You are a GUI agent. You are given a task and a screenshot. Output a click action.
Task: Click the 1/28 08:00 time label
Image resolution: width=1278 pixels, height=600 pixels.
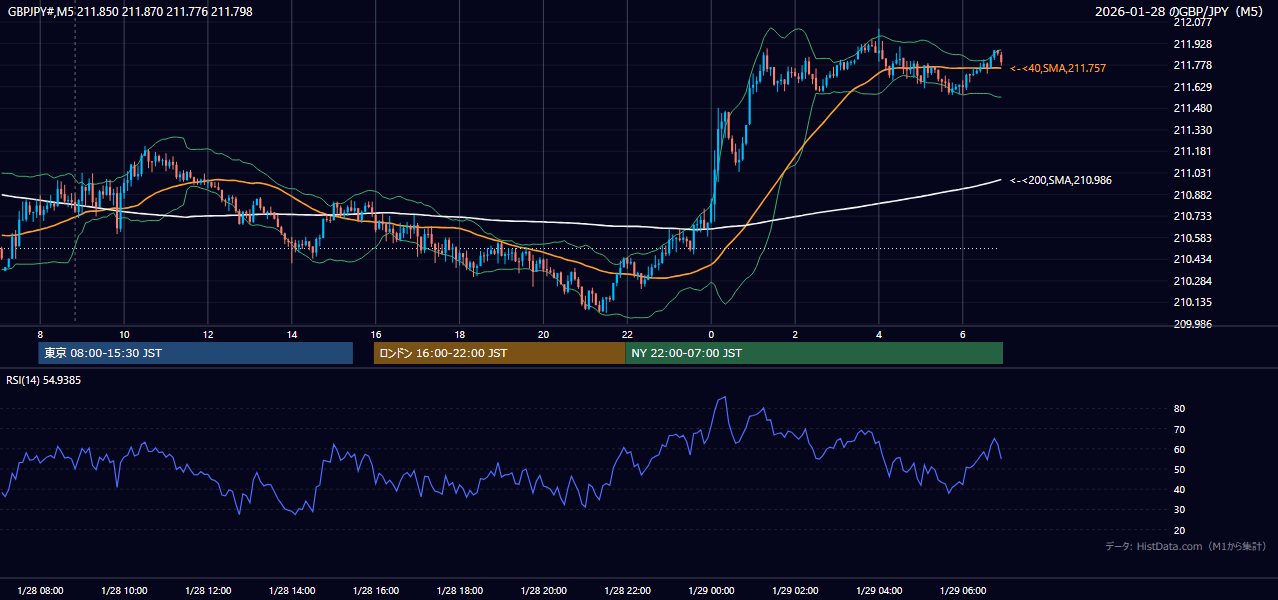41,590
